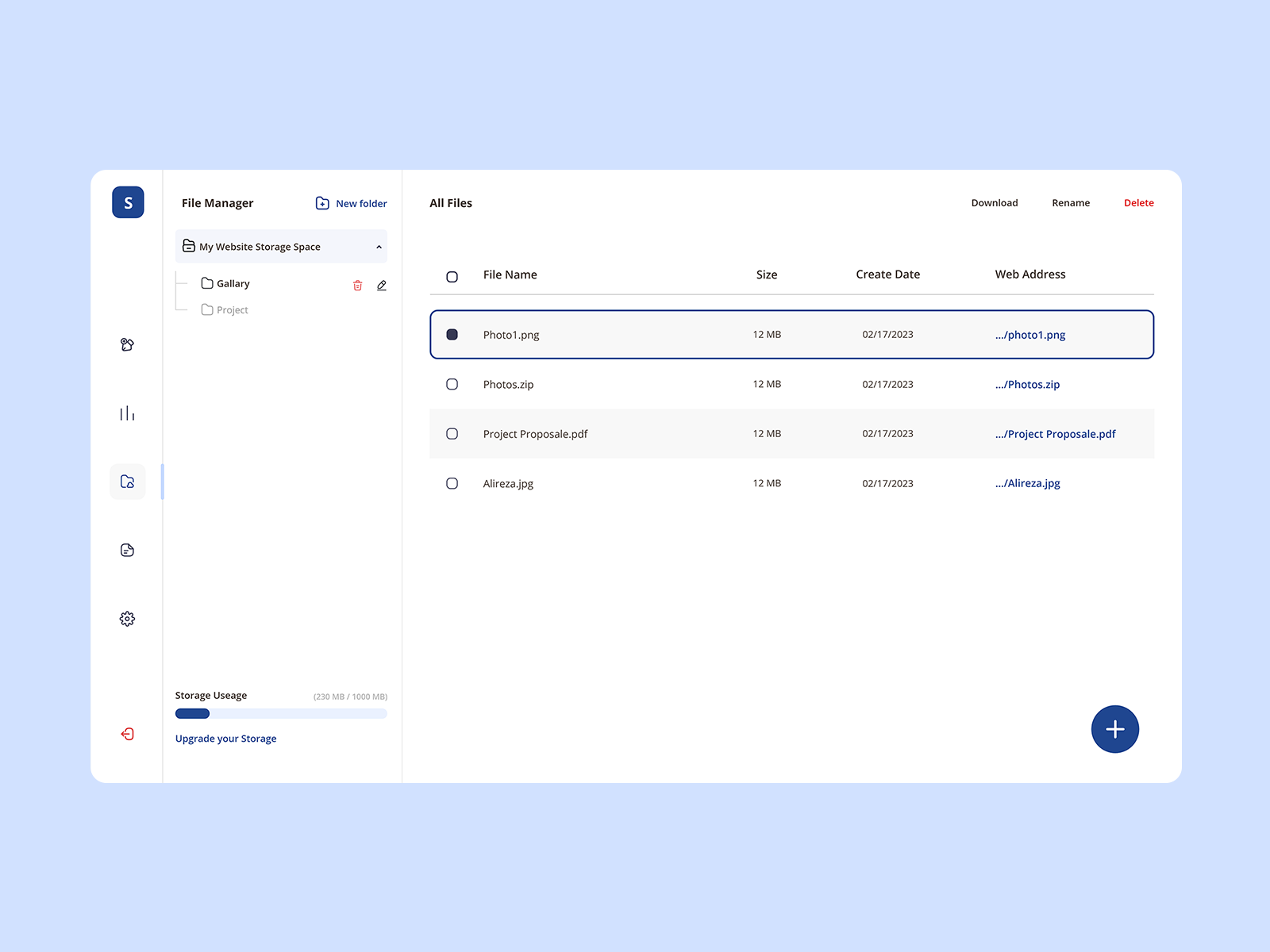Click the All Files heading
This screenshot has height=952, width=1270.
coord(451,203)
